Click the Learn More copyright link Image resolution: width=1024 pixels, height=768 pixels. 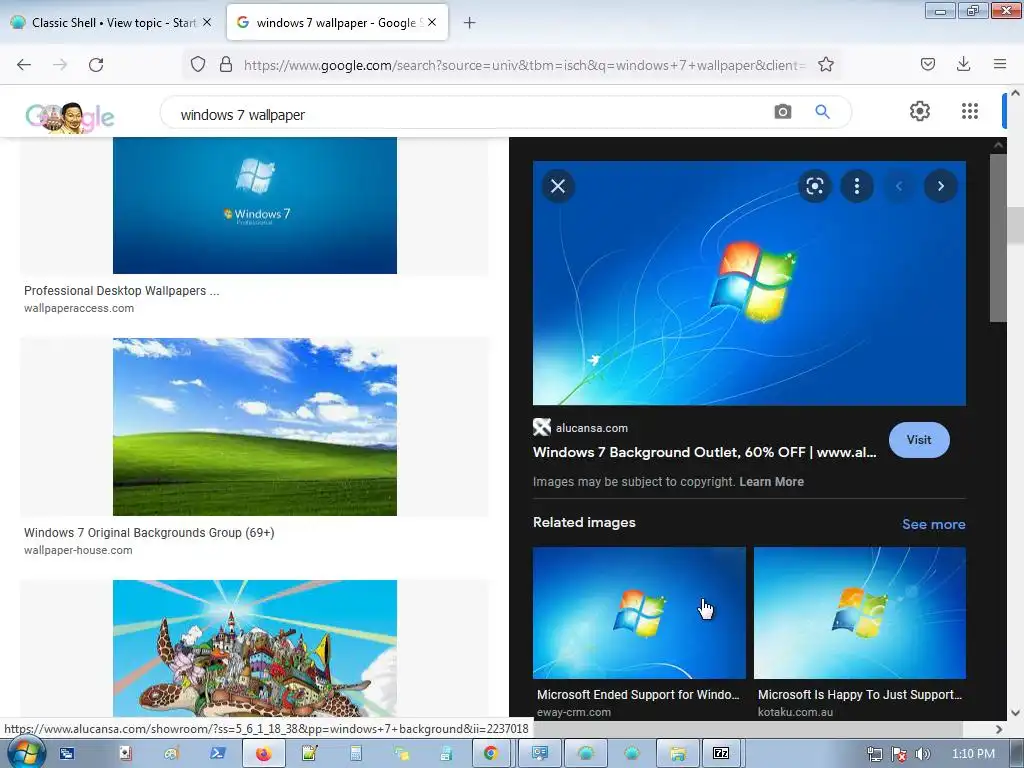[x=771, y=481]
